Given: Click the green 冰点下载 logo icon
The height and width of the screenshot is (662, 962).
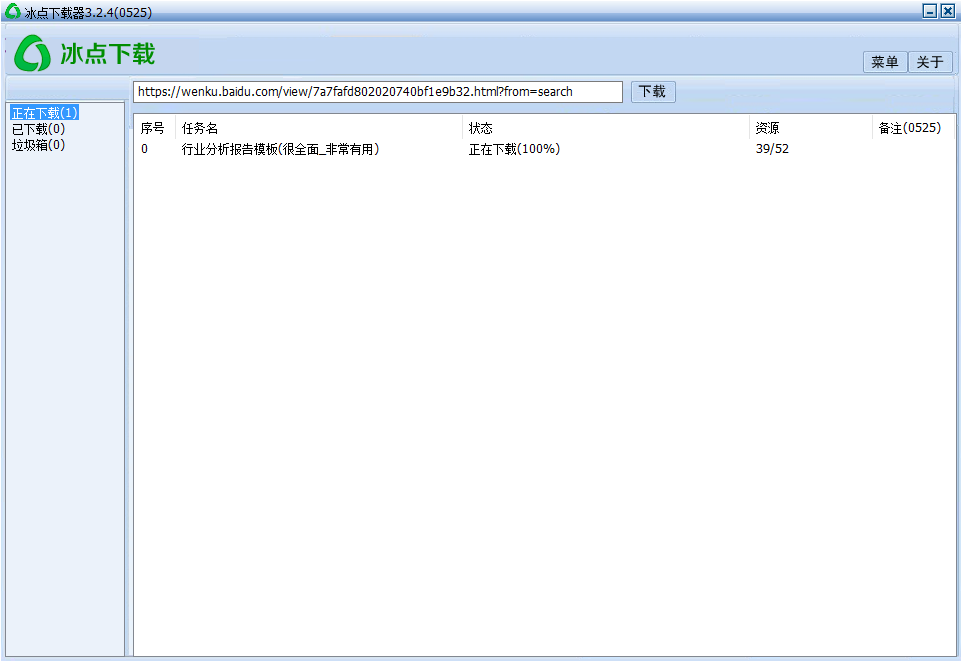Looking at the screenshot, I should coord(32,53).
